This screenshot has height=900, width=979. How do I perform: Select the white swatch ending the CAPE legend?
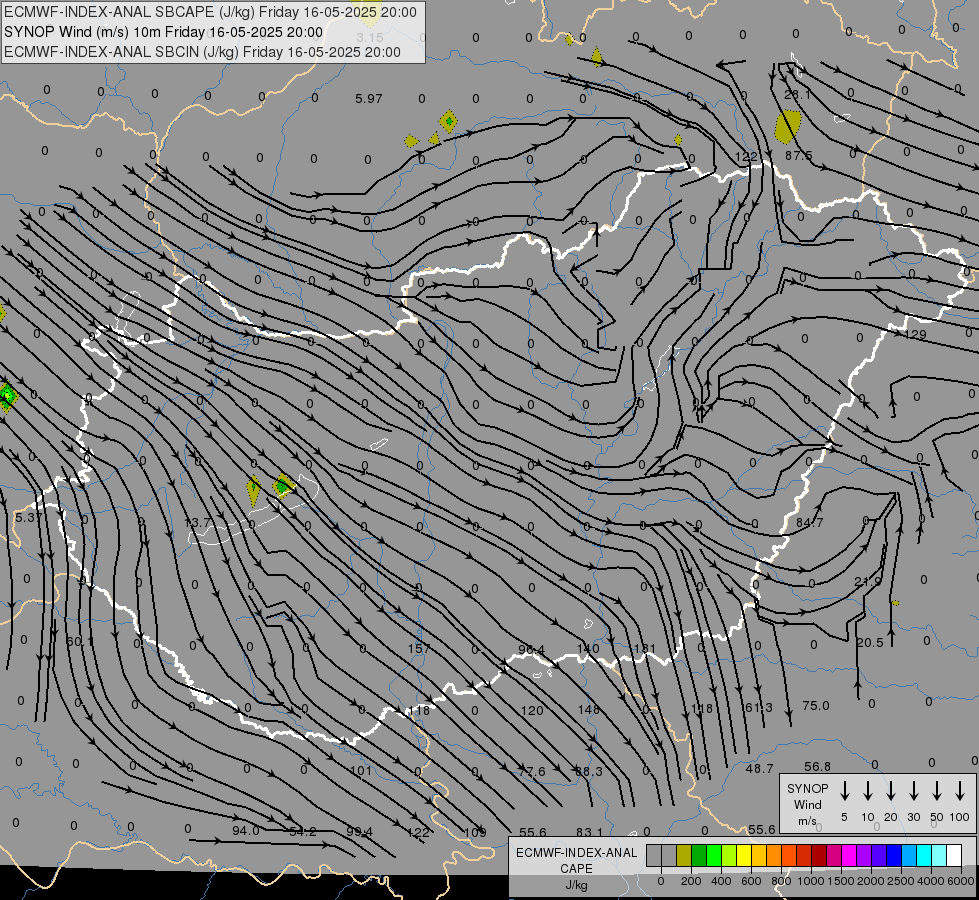(953, 856)
